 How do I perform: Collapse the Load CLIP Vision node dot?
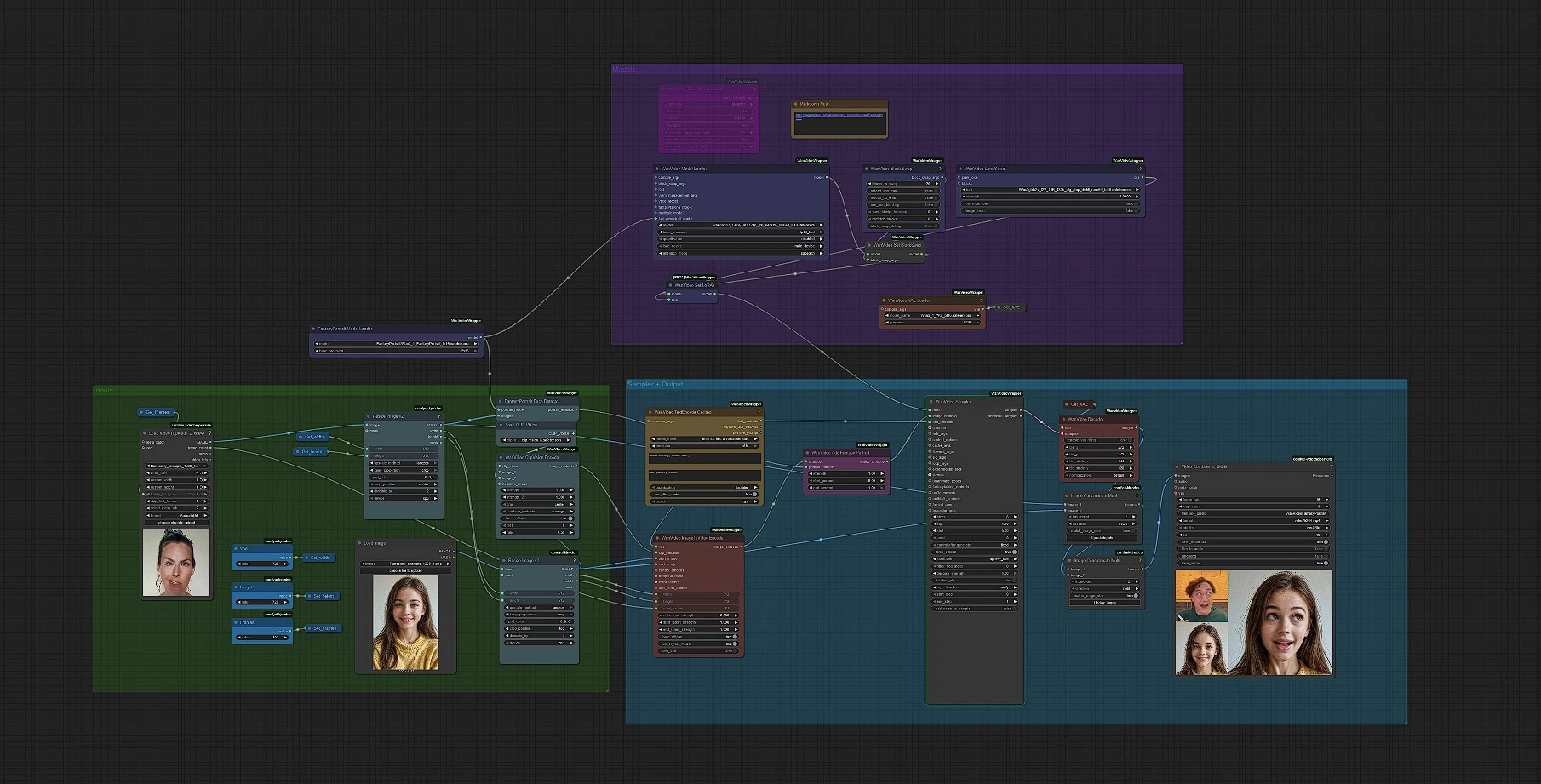click(501, 425)
